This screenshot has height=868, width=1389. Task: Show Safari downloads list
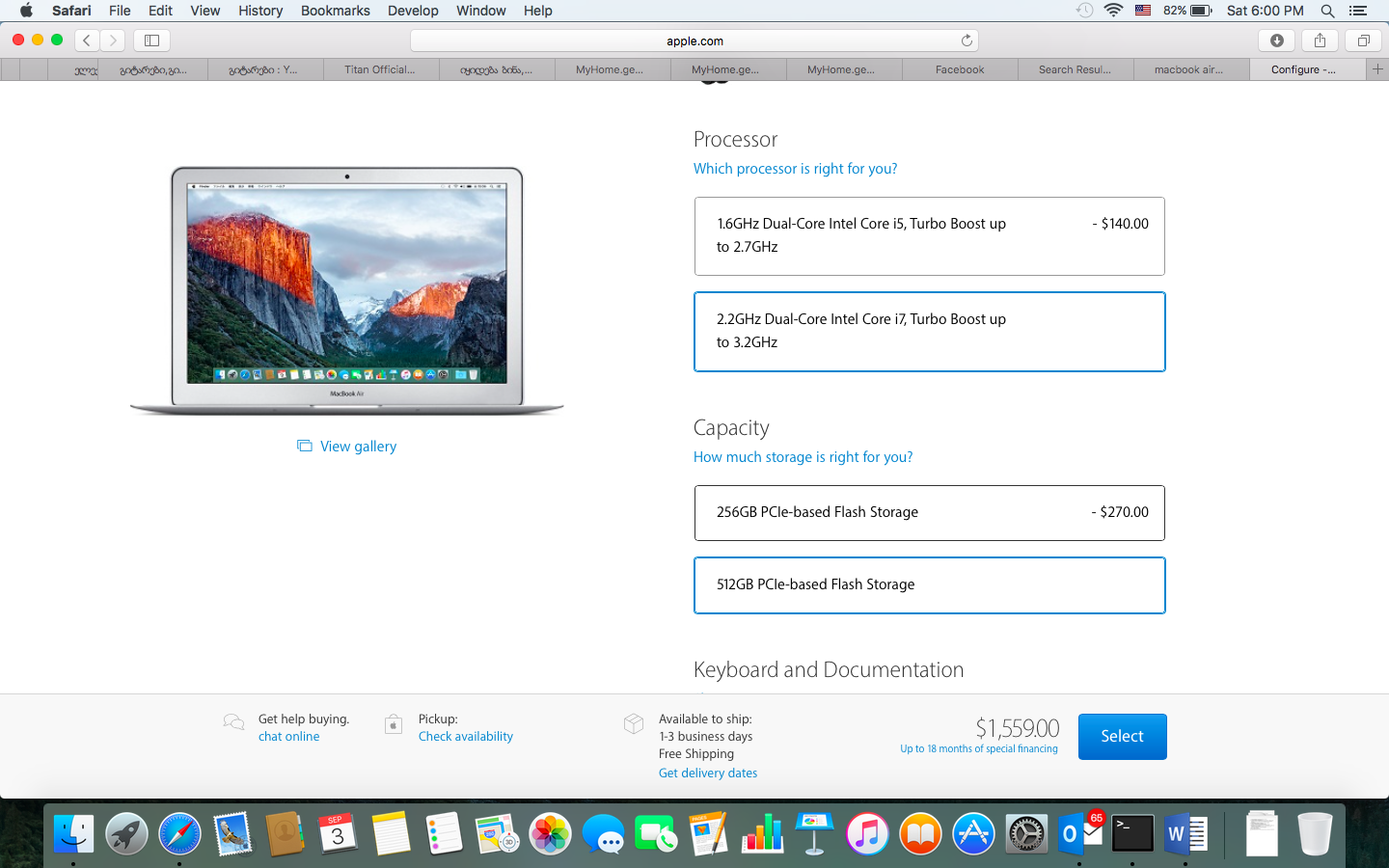click(1276, 41)
